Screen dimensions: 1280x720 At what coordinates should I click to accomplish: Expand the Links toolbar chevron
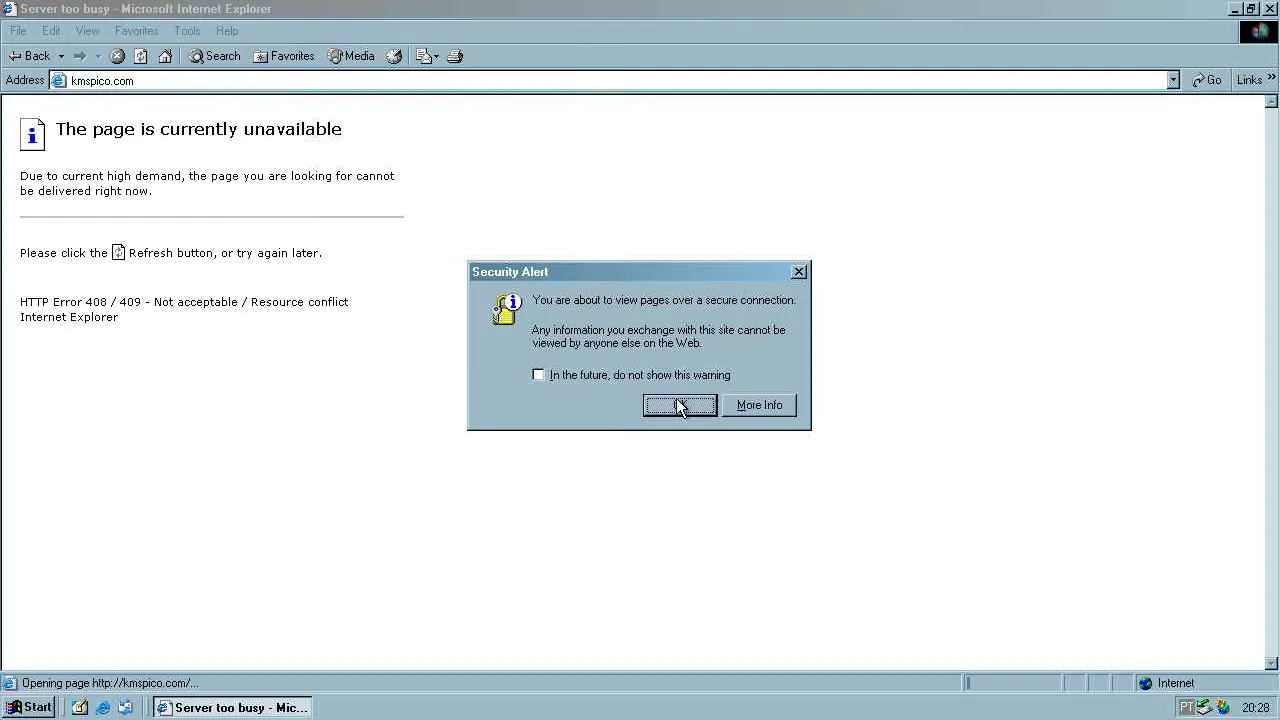coord(1272,78)
